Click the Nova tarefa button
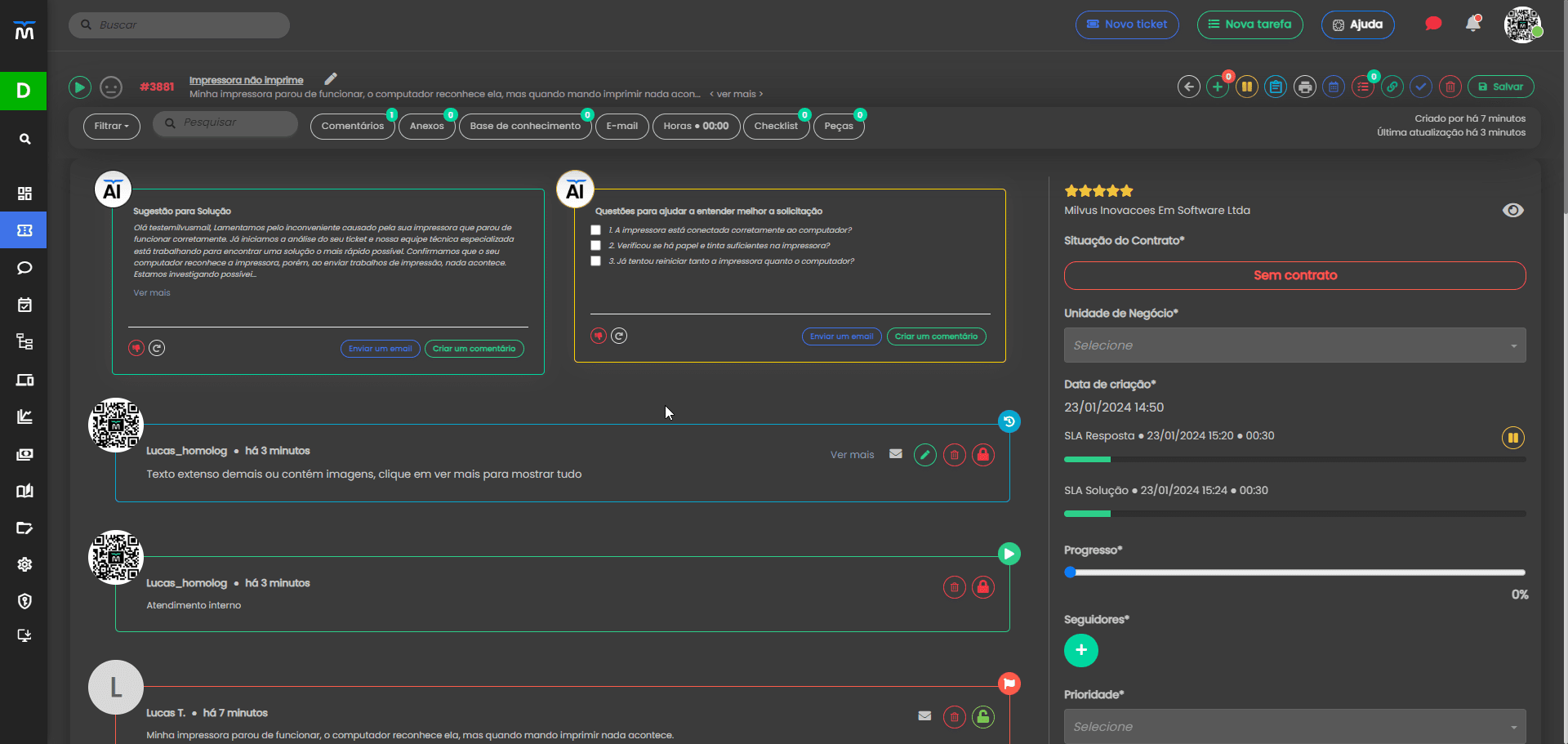Screen dimensions: 1568x744 1249,25
